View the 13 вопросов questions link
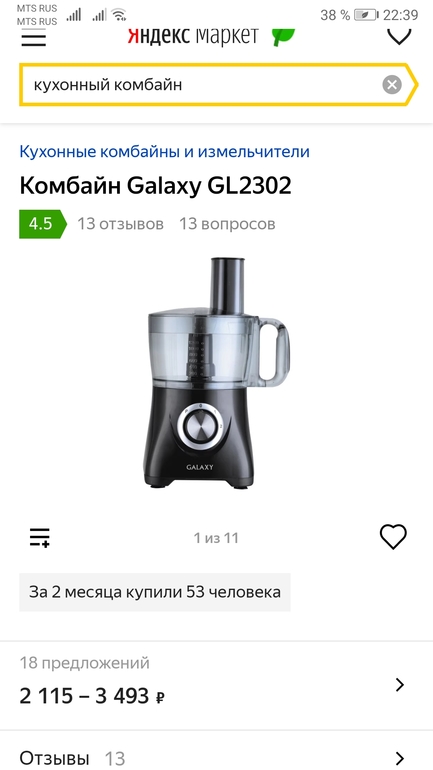The height and width of the screenshot is (770, 433). click(227, 224)
